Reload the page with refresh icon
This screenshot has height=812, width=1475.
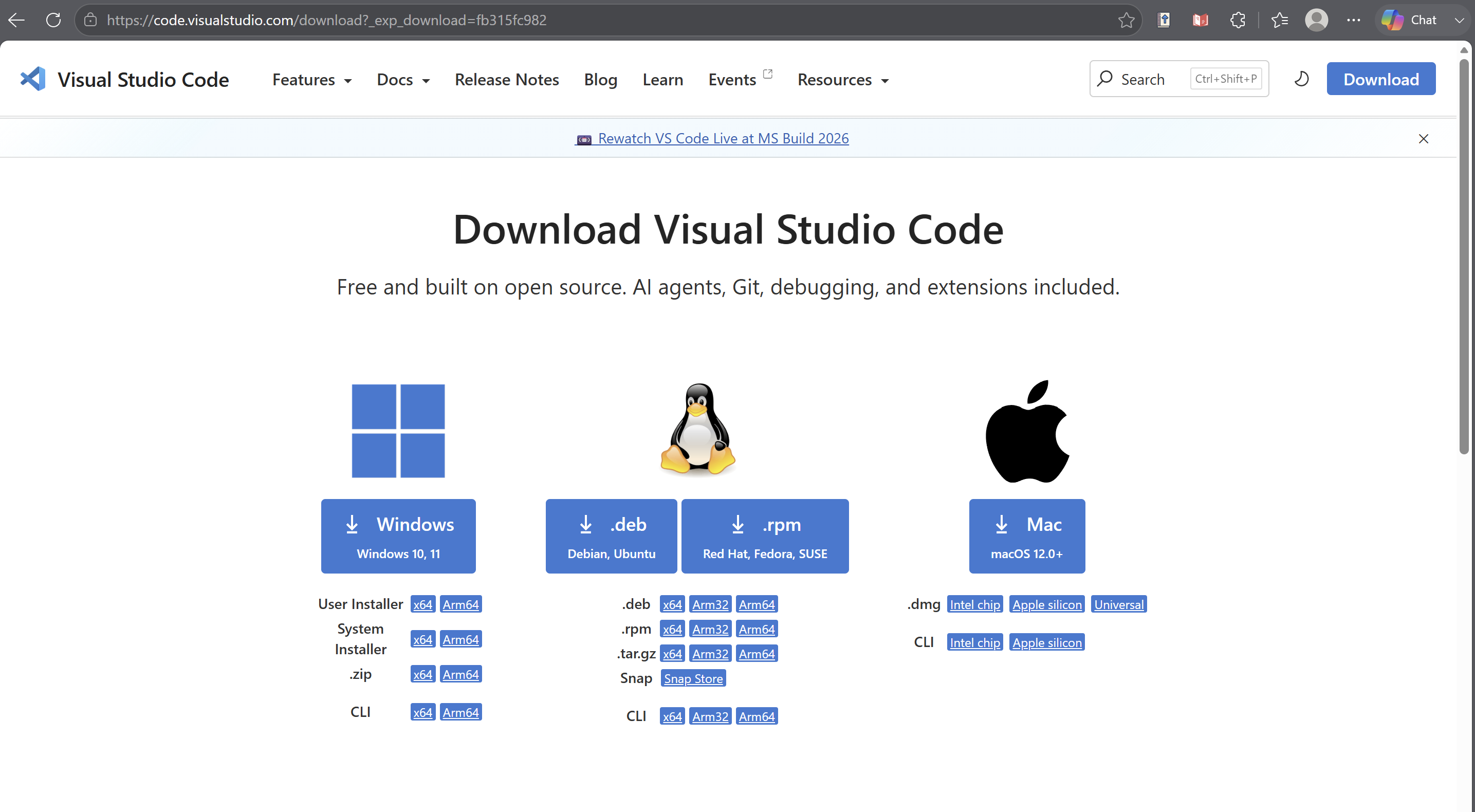pos(53,20)
